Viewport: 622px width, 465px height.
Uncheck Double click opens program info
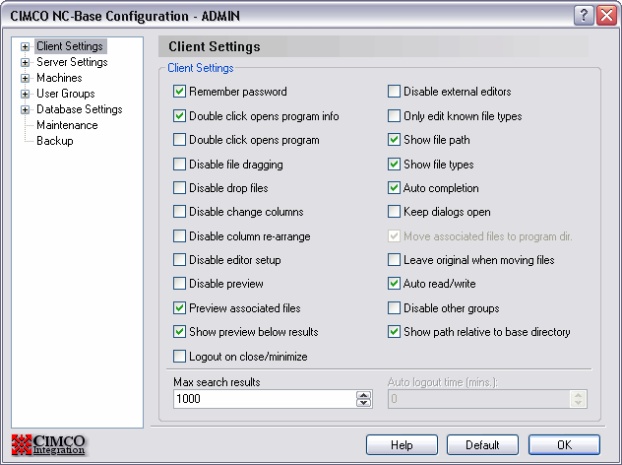pyautogui.click(x=179, y=116)
